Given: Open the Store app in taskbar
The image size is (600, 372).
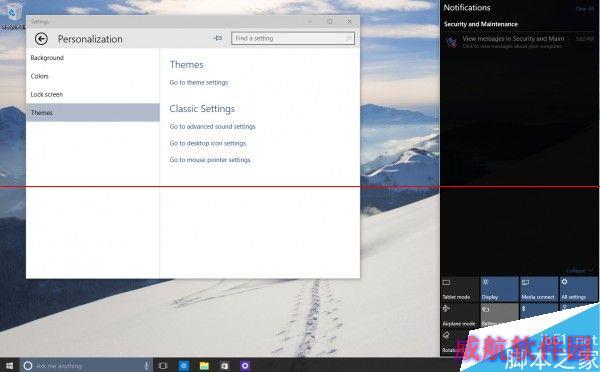Looking at the screenshot, I should pos(225,366).
